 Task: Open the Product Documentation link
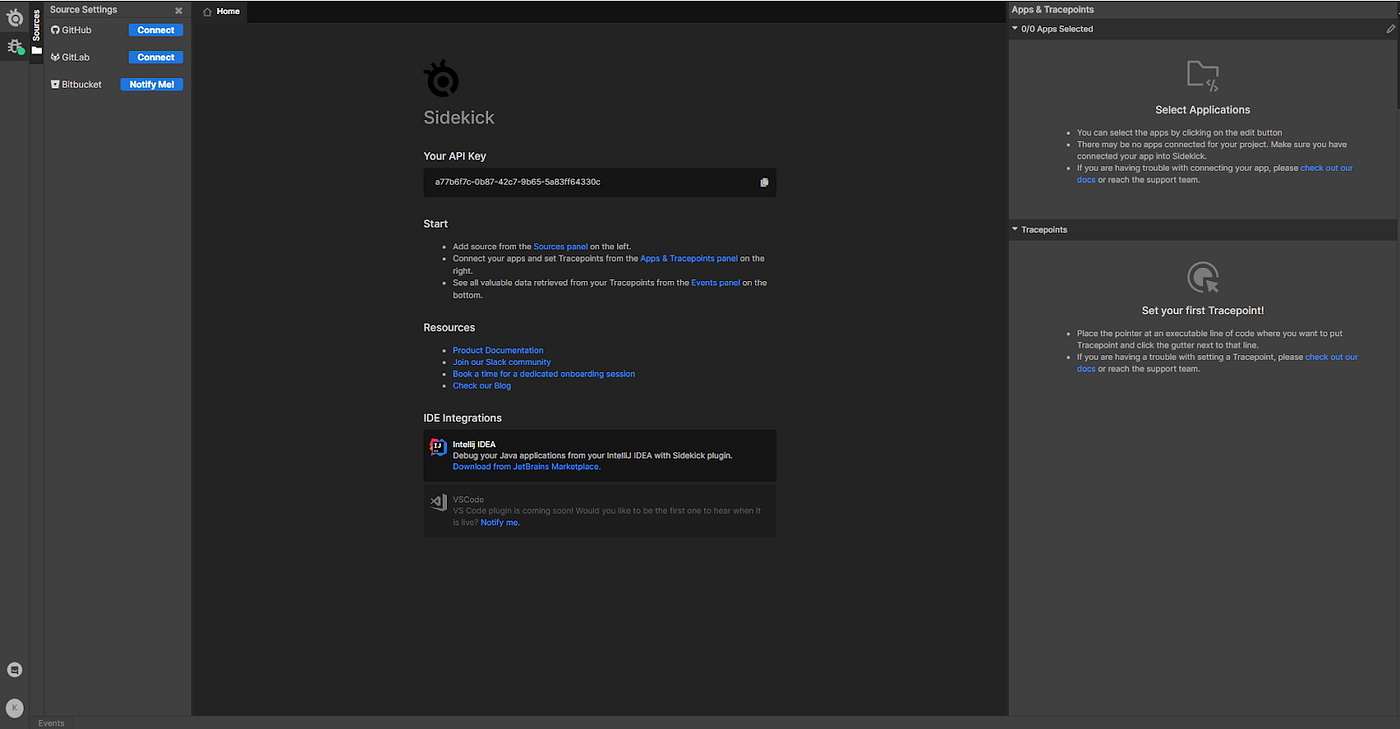(498, 350)
